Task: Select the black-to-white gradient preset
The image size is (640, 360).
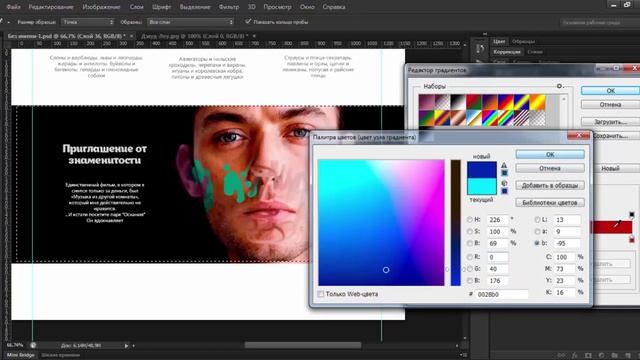Action: coord(458,102)
